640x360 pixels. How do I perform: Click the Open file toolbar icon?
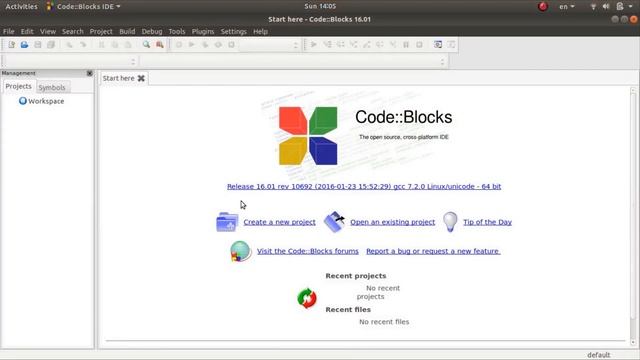point(24,44)
